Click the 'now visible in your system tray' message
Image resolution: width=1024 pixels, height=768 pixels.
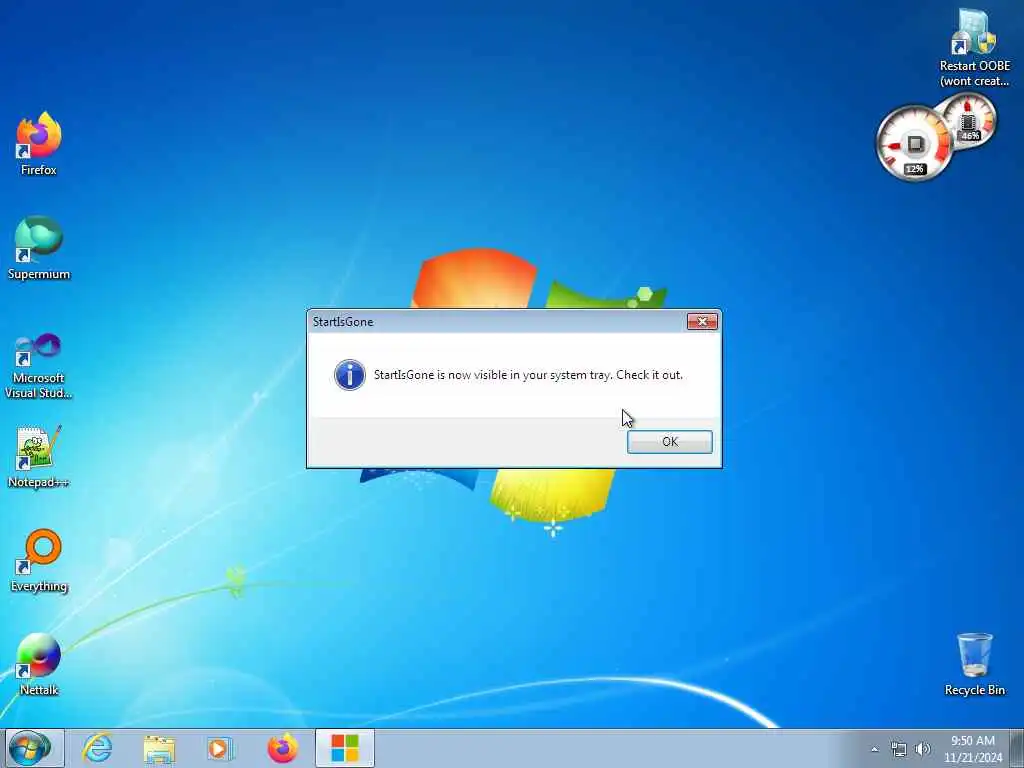click(x=528, y=375)
